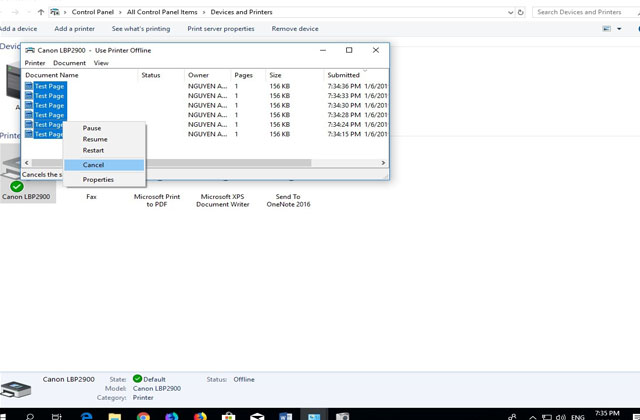The height and width of the screenshot is (420, 640).
Task: Choose Resume from the context menu
Action: [x=95, y=139]
